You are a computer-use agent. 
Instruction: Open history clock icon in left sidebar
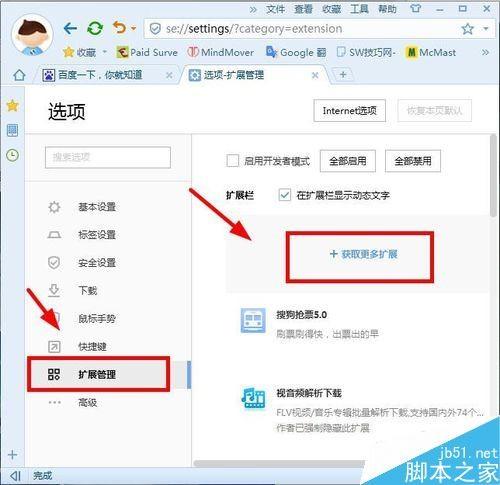(12, 155)
